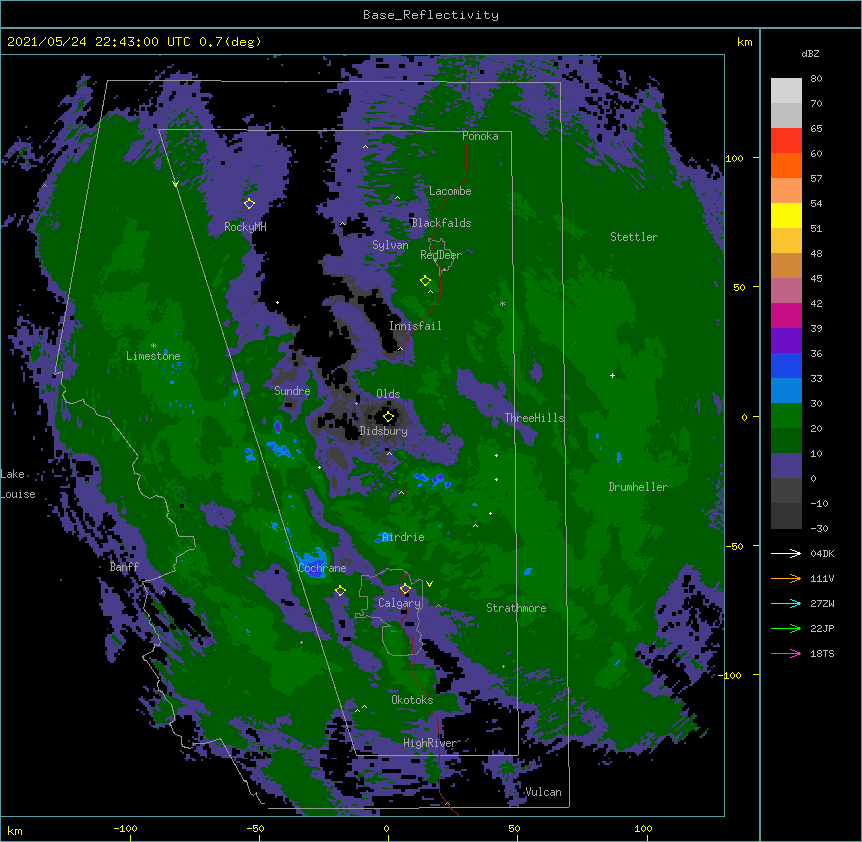
Task: Click the -50 tick on the right axis
Action: tap(735, 546)
